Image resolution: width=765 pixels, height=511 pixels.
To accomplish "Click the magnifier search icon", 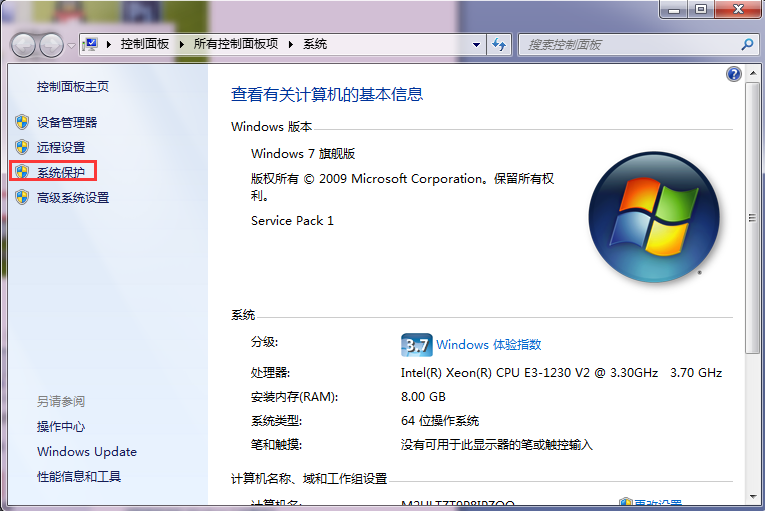I will [747, 45].
